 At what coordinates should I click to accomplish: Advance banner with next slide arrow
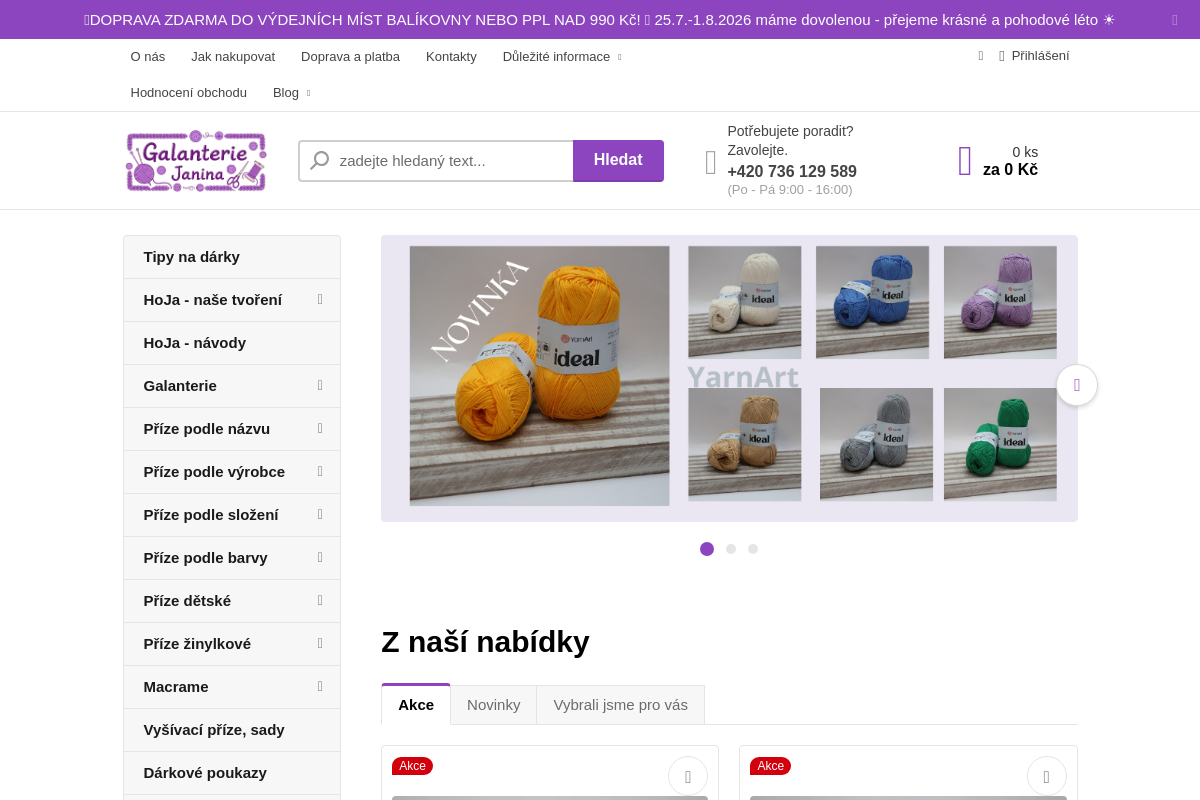click(x=1077, y=385)
